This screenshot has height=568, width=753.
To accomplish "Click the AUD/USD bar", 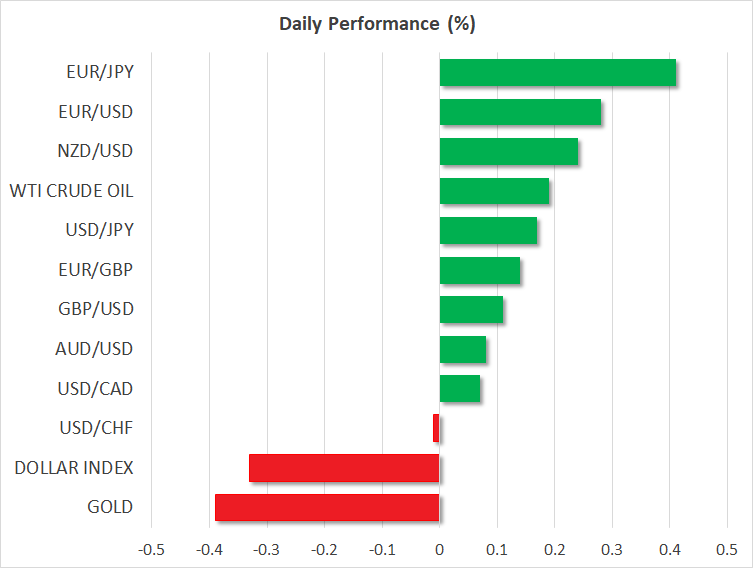I will point(462,349).
